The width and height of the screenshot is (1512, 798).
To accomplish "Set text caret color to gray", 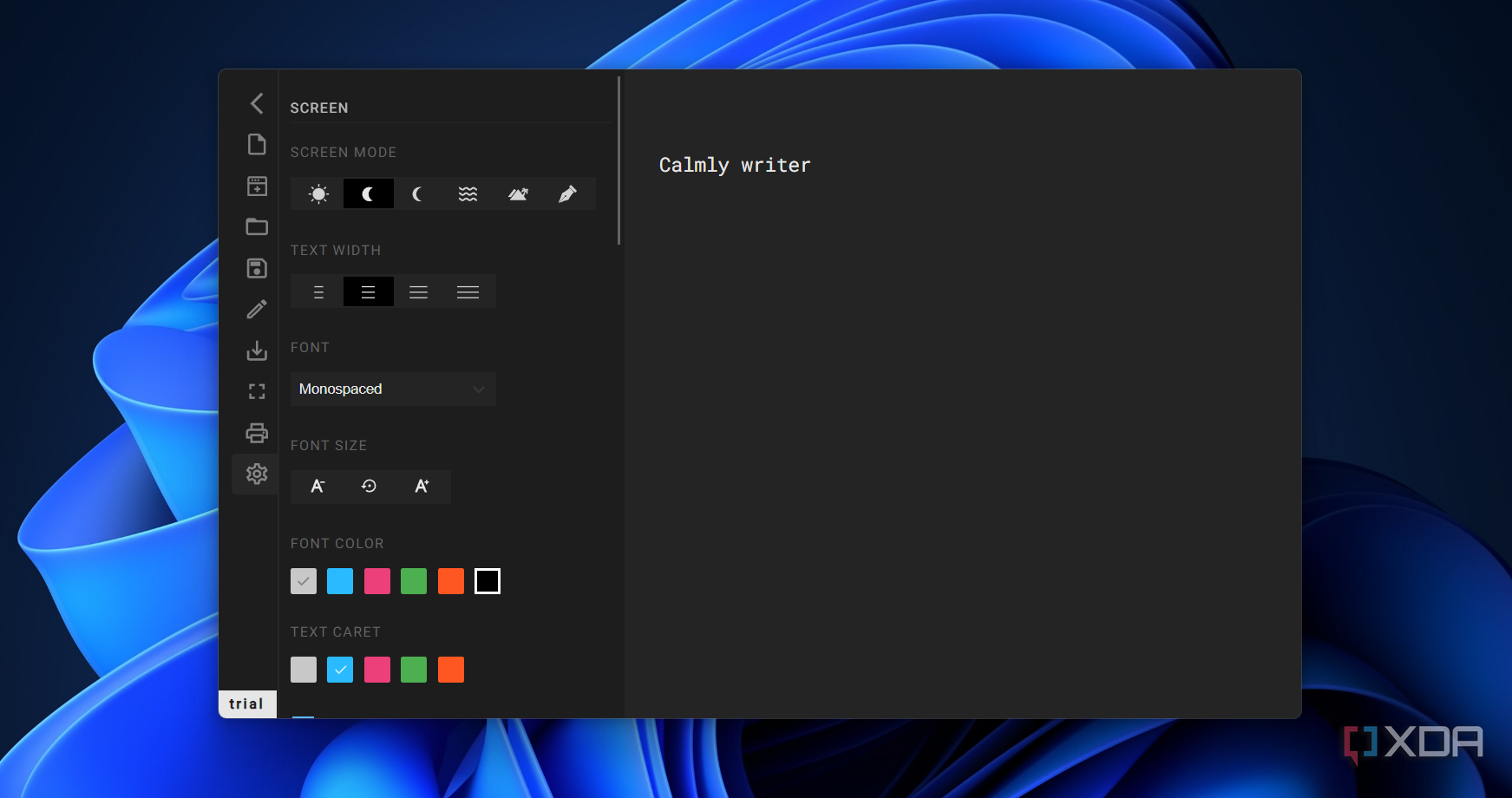I will (304, 670).
